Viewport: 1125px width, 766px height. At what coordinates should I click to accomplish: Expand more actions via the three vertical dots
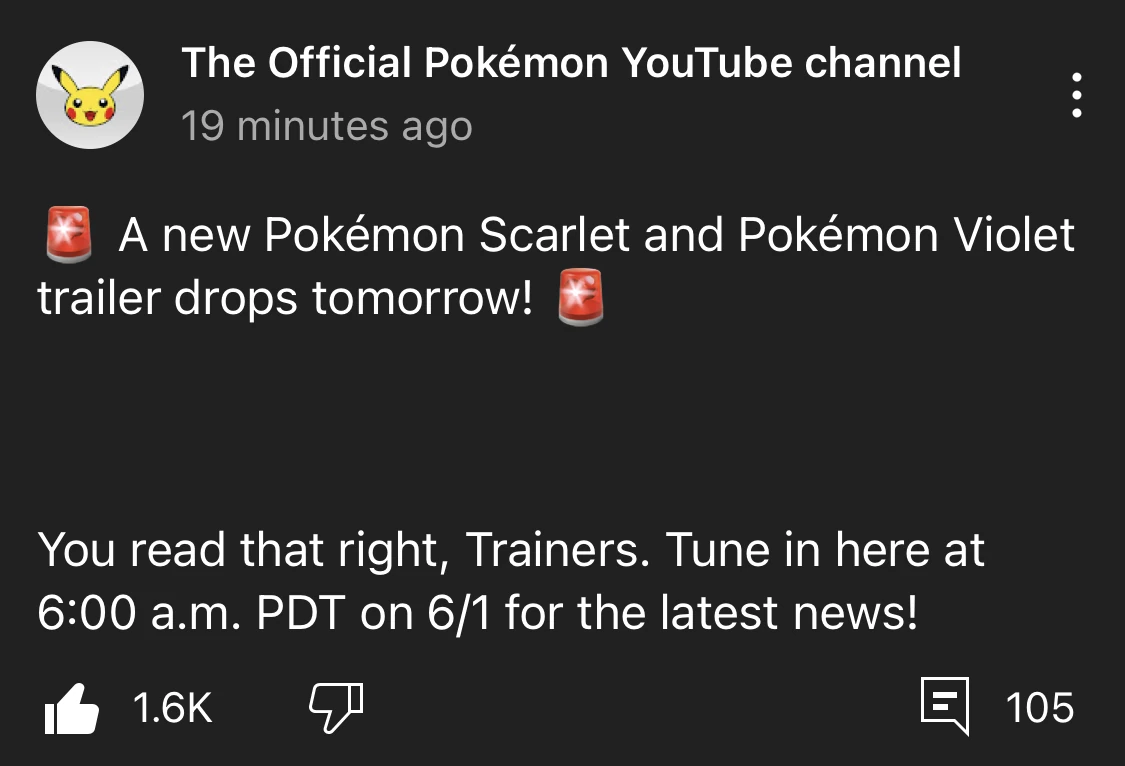pyautogui.click(x=1076, y=95)
